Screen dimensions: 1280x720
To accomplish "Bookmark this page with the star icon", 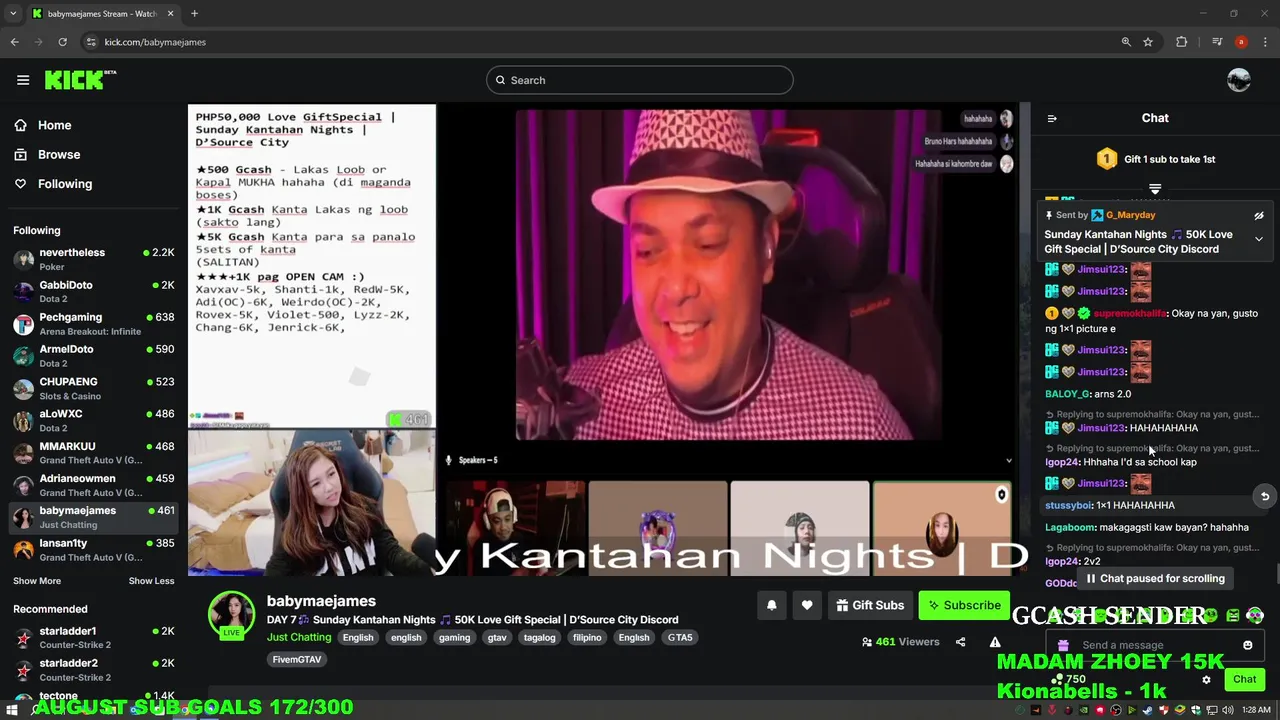I will (x=1148, y=42).
